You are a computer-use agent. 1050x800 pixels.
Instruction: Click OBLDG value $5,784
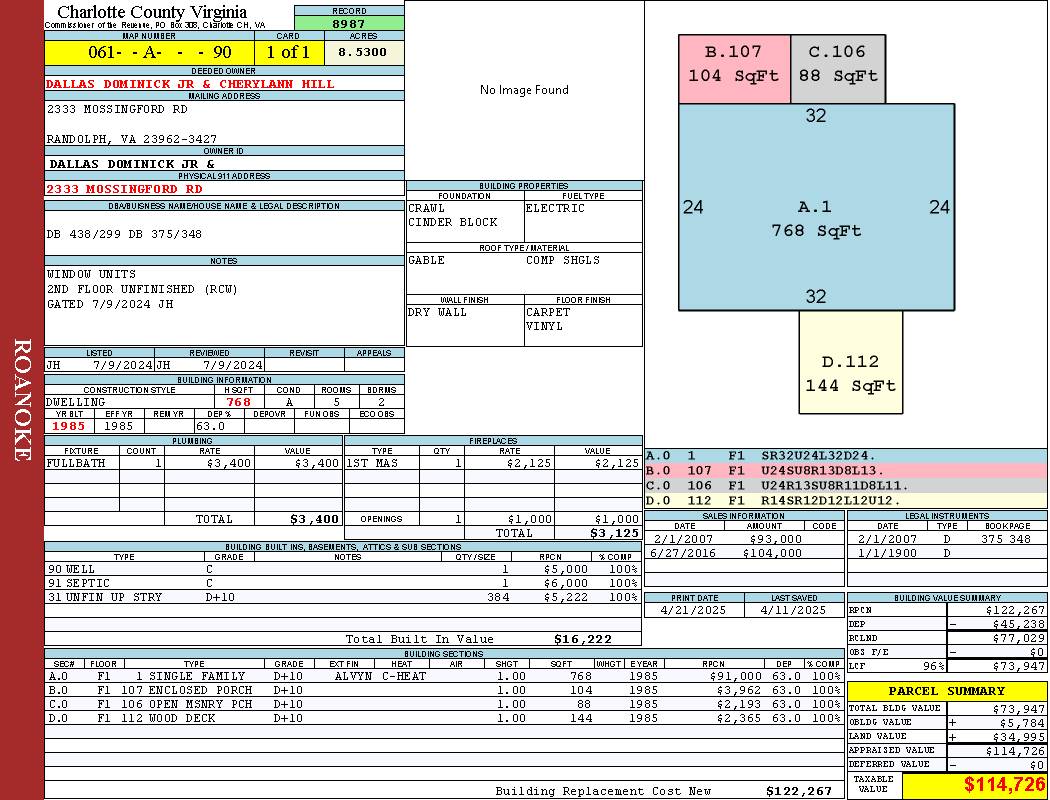(1022, 722)
